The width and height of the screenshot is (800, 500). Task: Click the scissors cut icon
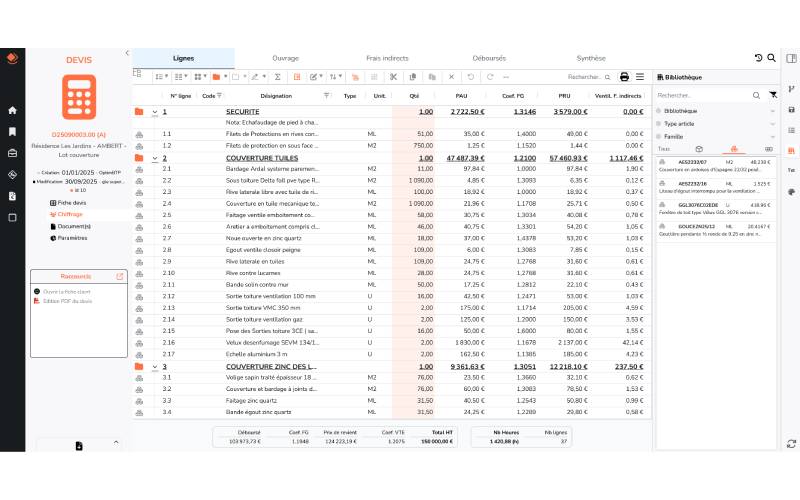coord(394,77)
